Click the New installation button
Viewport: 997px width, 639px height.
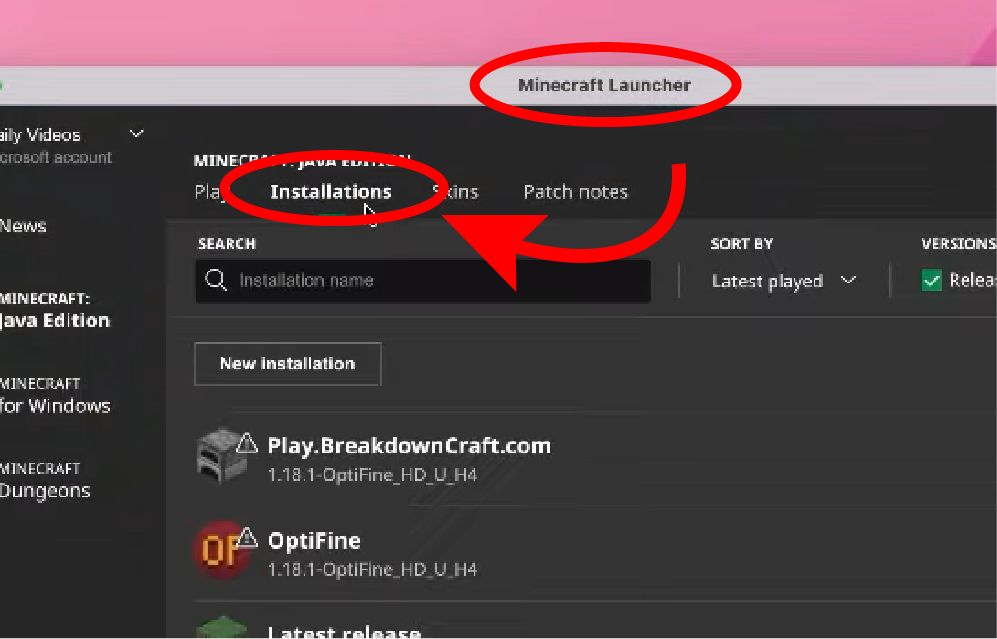(x=287, y=364)
